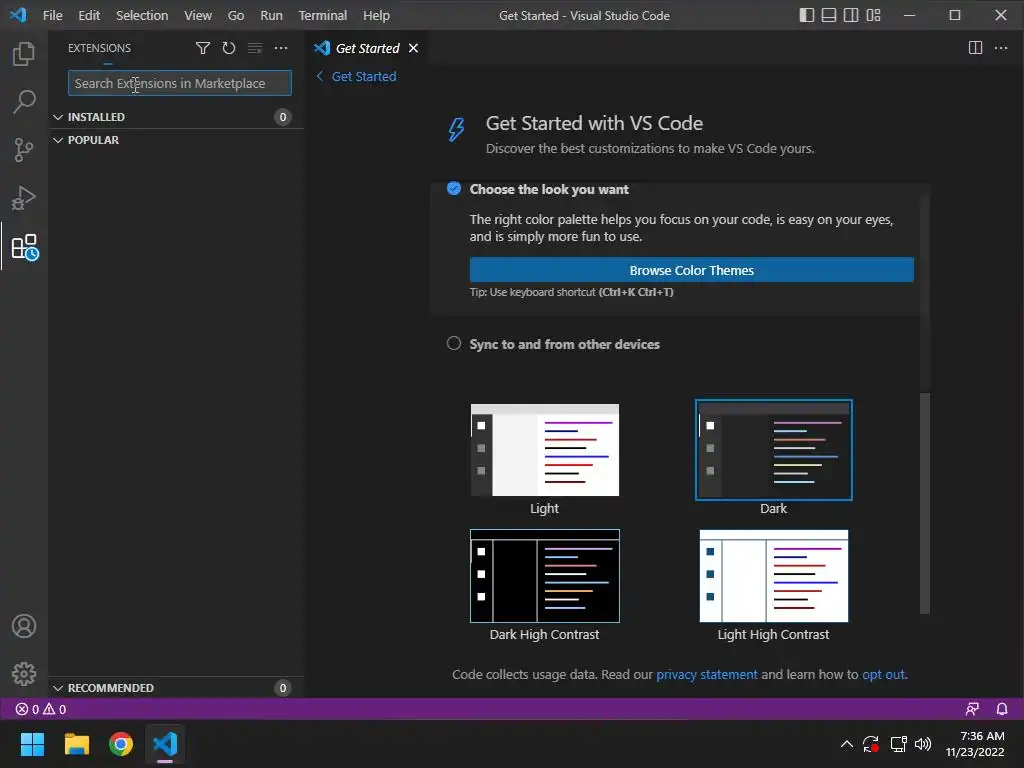Open editor more actions ellipsis
Image resolution: width=1024 pixels, height=768 pixels.
[1000, 48]
